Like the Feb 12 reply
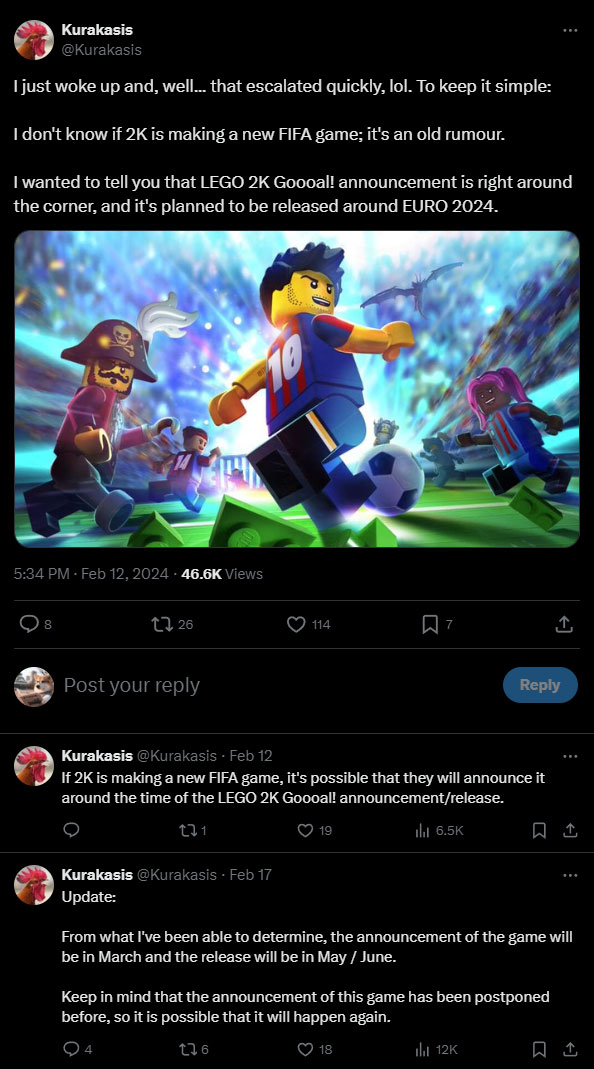This screenshot has width=594, height=1069. 305,830
